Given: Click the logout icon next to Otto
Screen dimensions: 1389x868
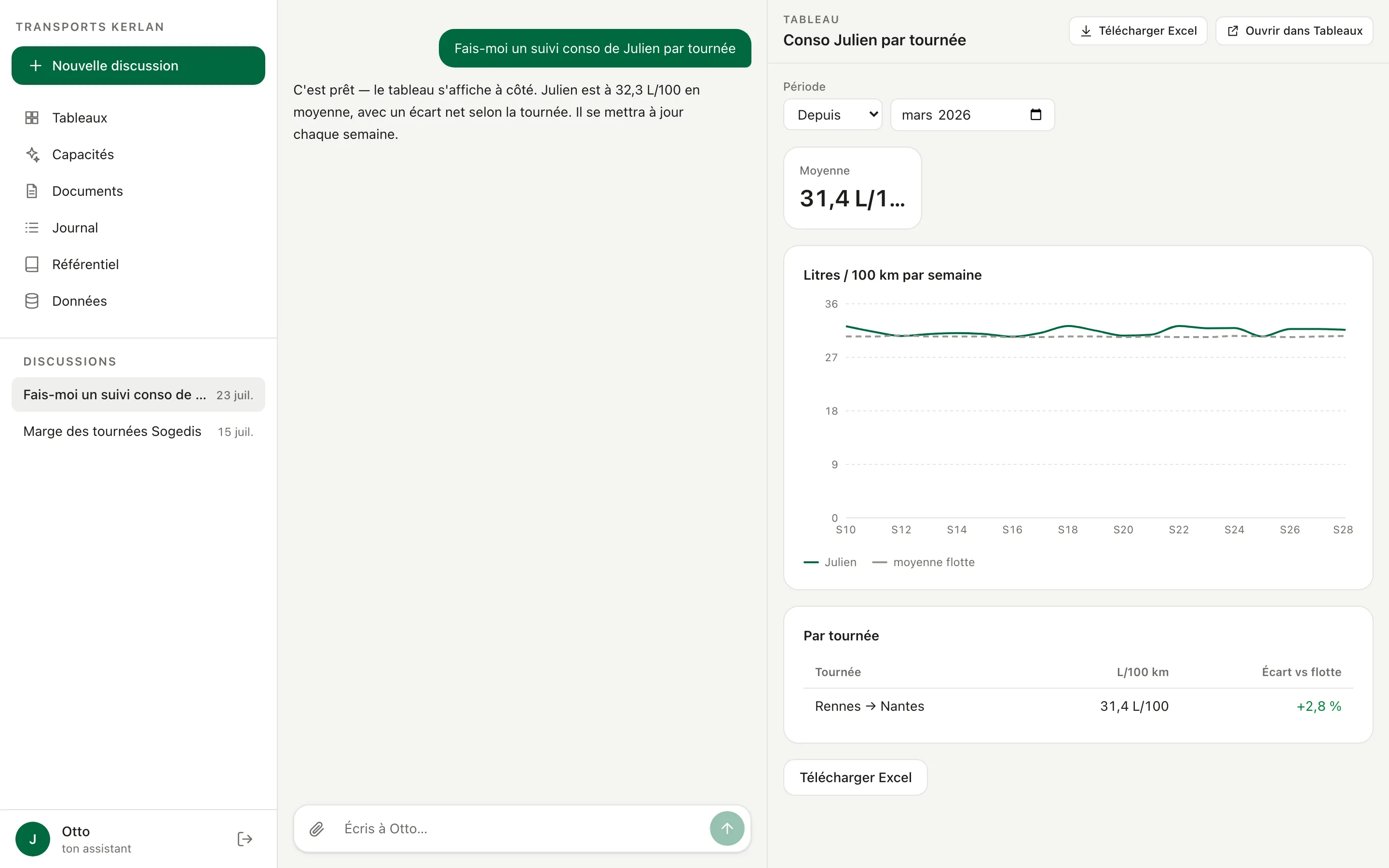Looking at the screenshot, I should point(245,839).
